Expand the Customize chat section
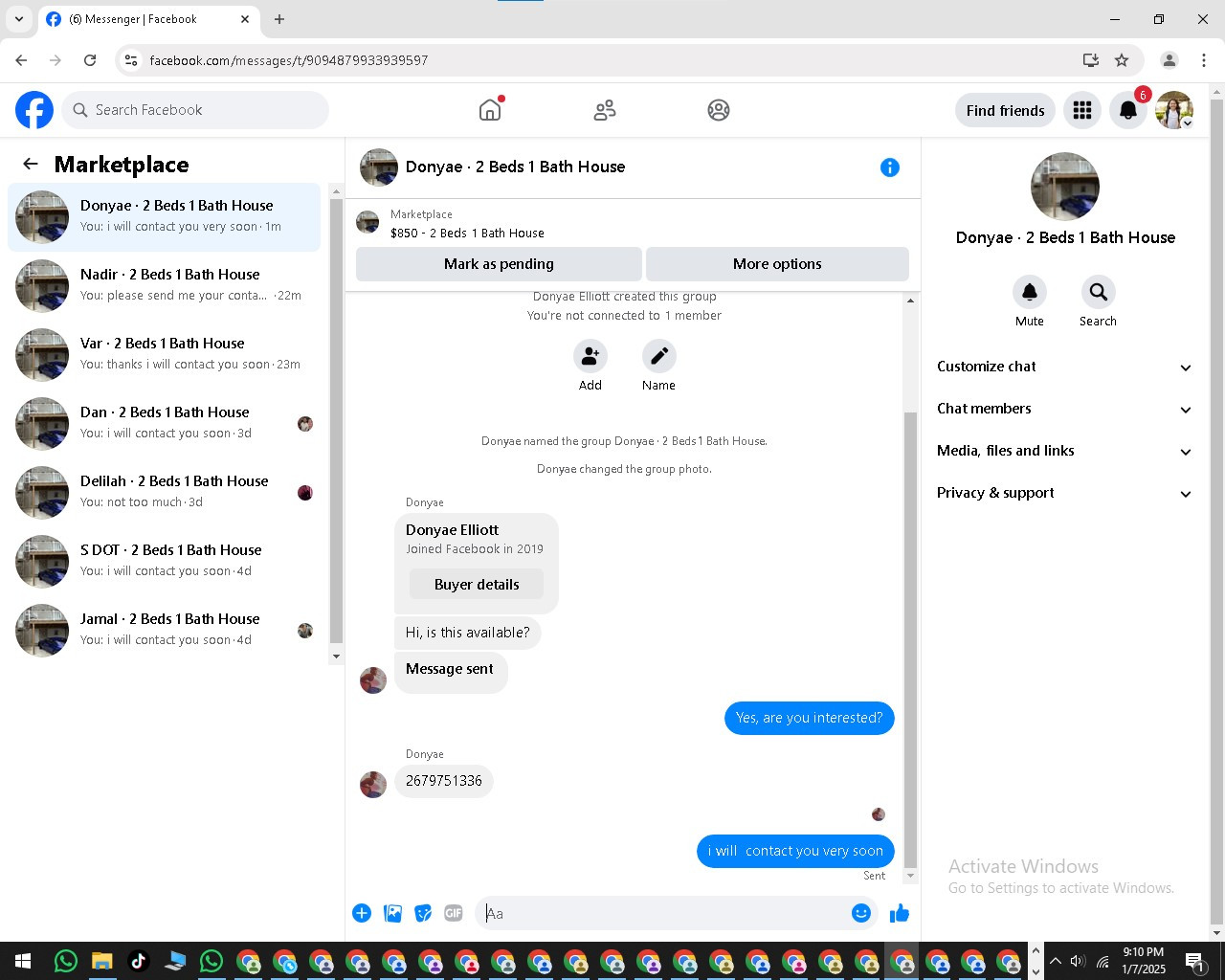Screen dimensions: 1225x980 1065,367
